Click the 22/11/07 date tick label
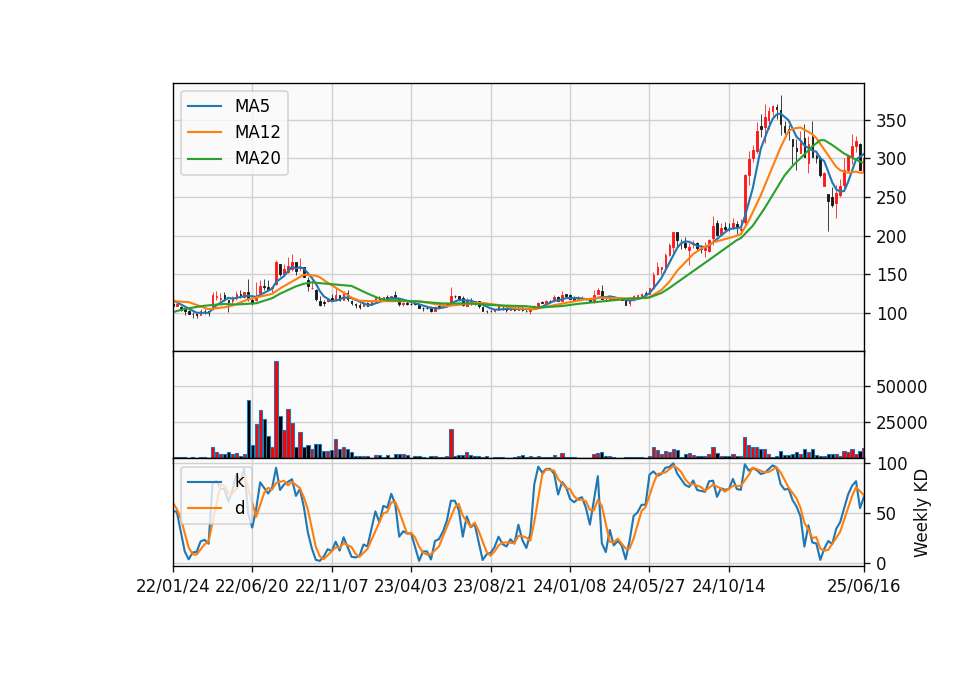This screenshot has height=690, width=960. [x=332, y=586]
